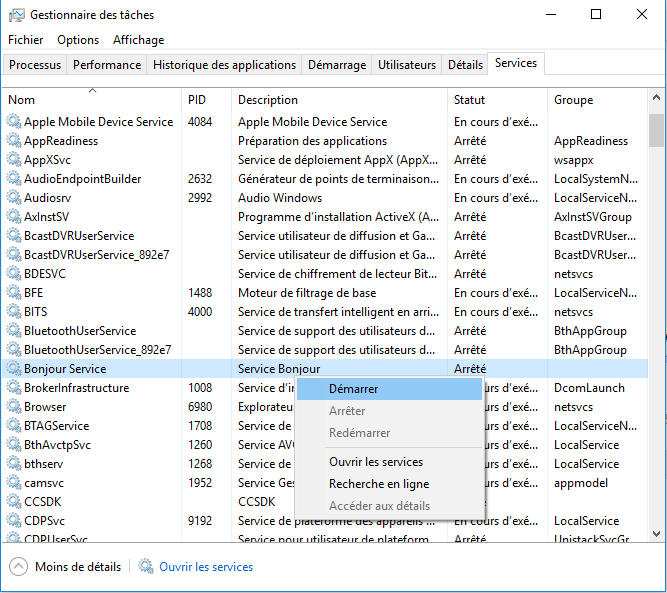Click the gear icon beside BluetoothUserService_892e7

pos(14,350)
